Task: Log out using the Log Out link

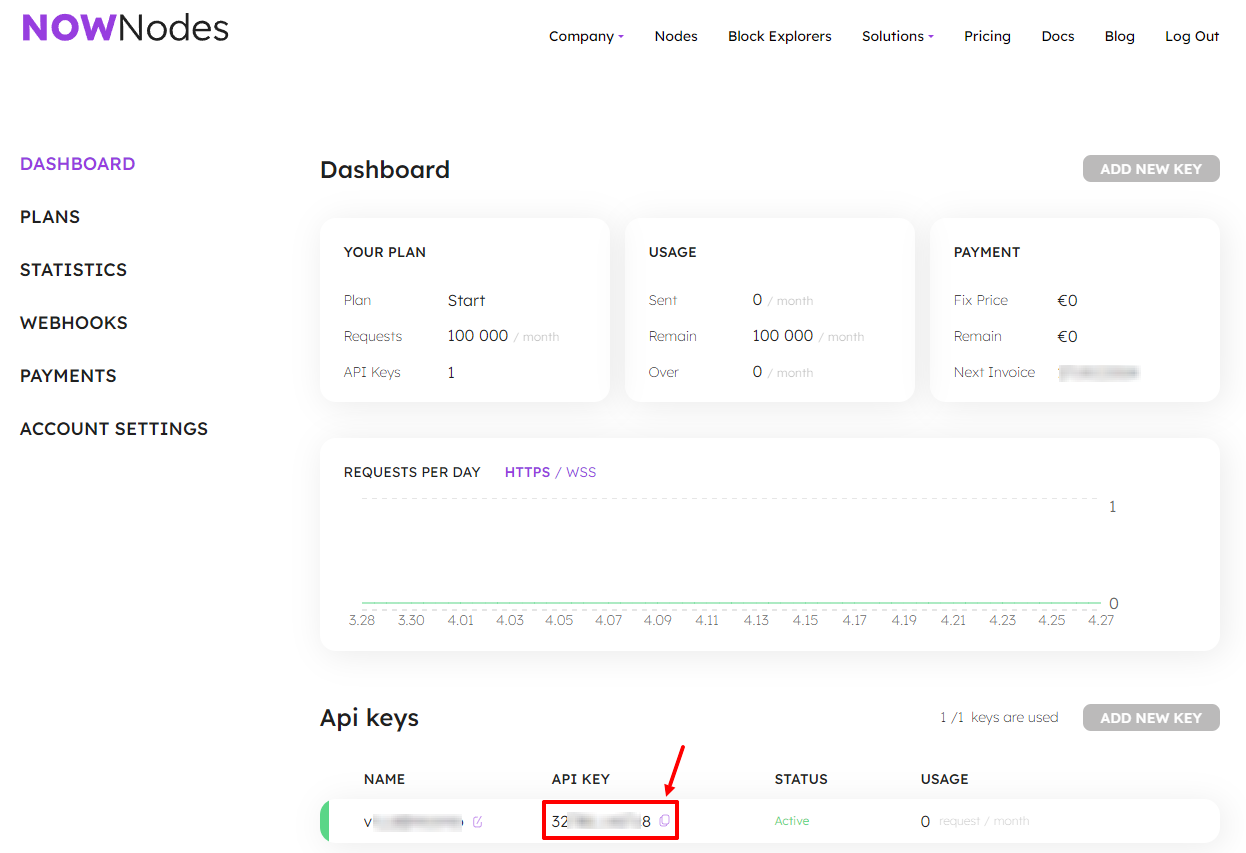Action: point(1192,36)
